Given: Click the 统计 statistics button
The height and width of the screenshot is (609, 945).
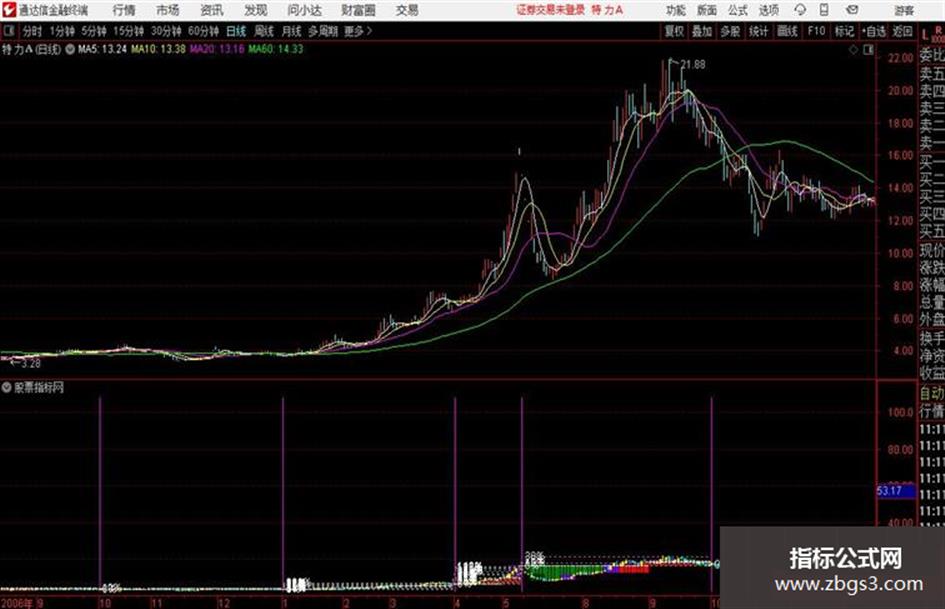Looking at the screenshot, I should coord(759,31).
